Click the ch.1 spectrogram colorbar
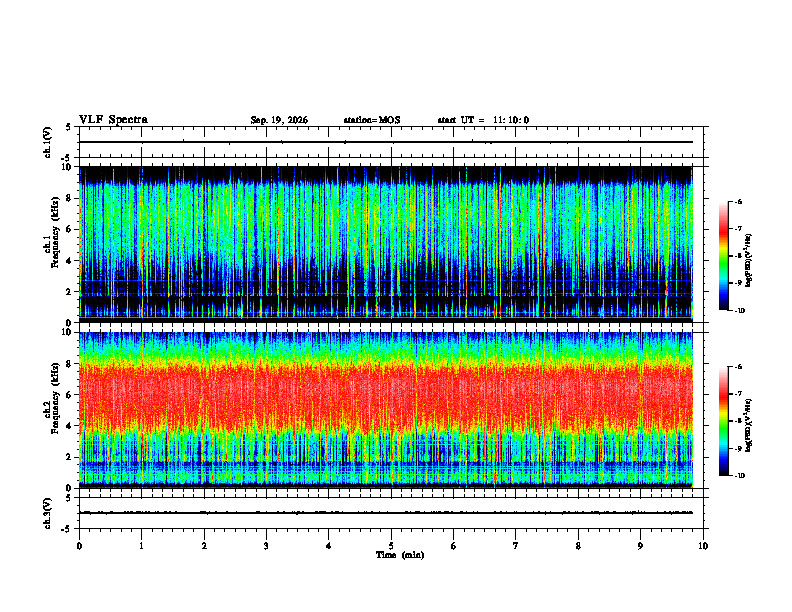The height and width of the screenshot is (612, 792). point(723,256)
